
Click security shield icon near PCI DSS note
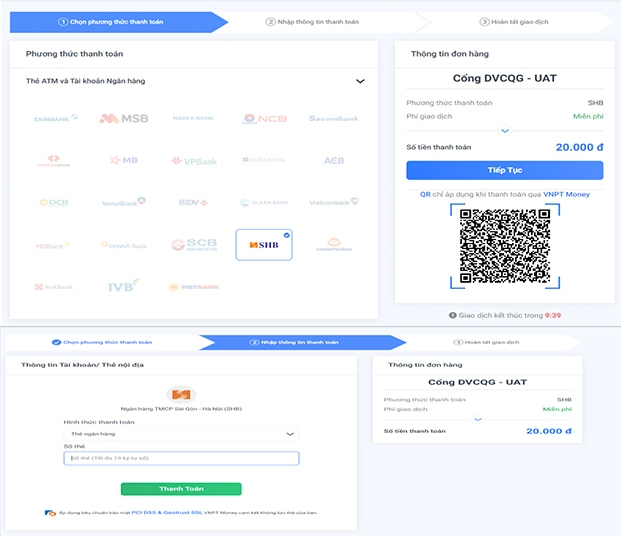coord(50,513)
